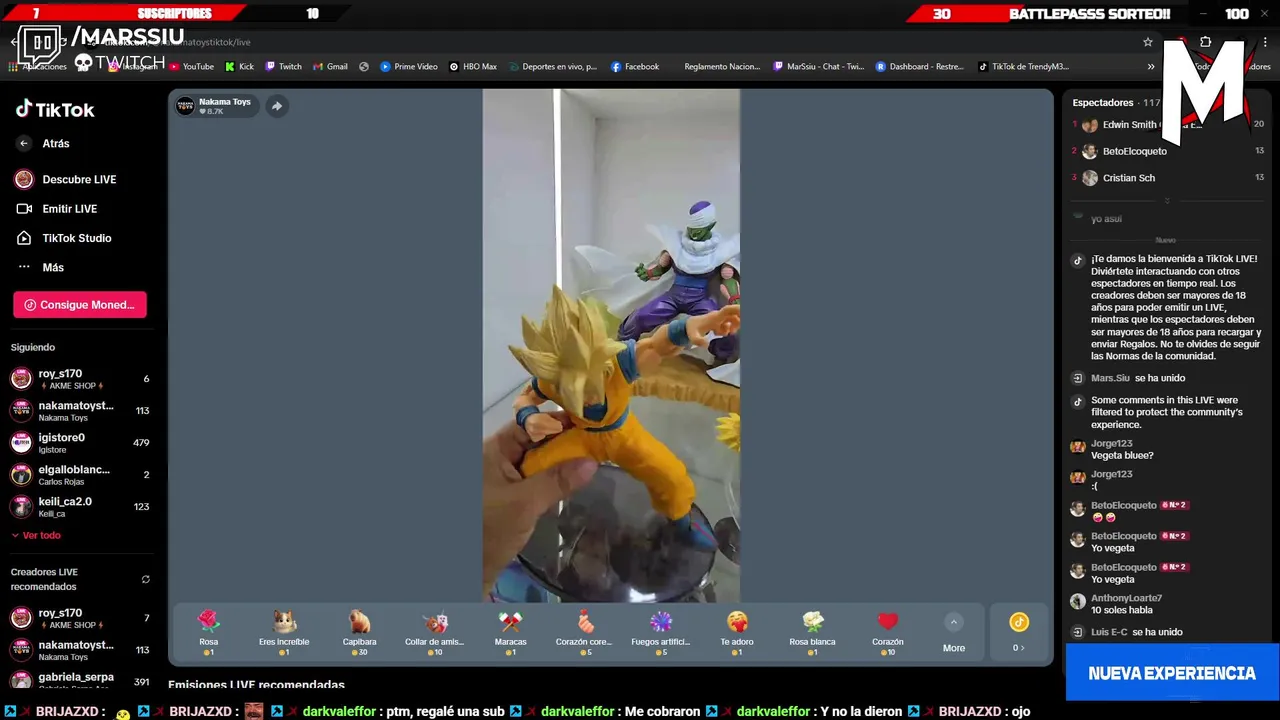
Task: Send the Rosa gift
Action: [x=208, y=632]
